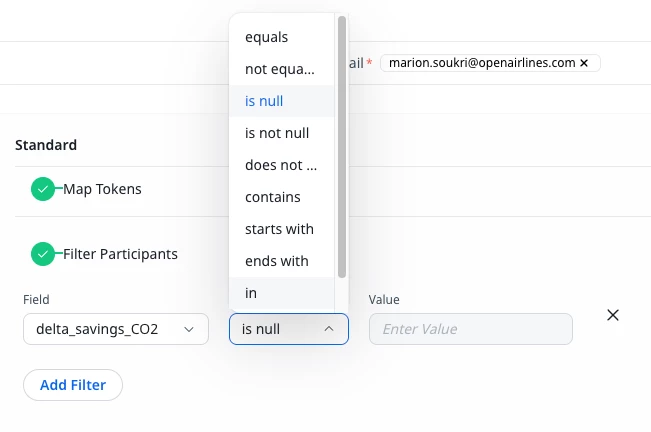The width and height of the screenshot is (651, 432).
Task: Select 'equals' from operator list
Action: tap(266, 37)
